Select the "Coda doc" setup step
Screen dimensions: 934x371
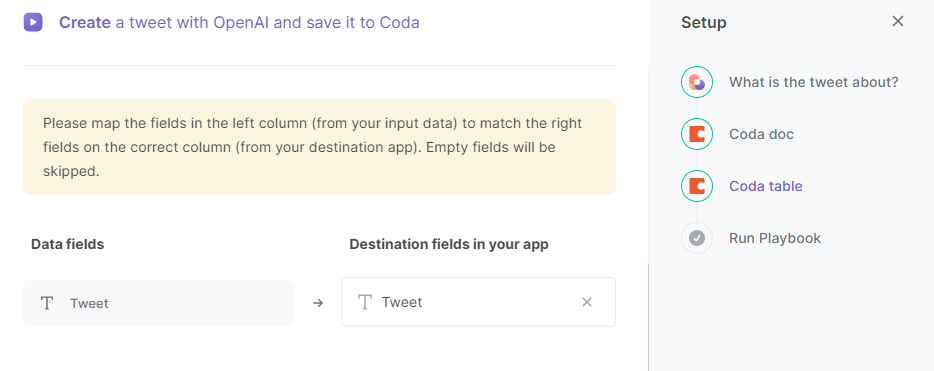(x=761, y=134)
